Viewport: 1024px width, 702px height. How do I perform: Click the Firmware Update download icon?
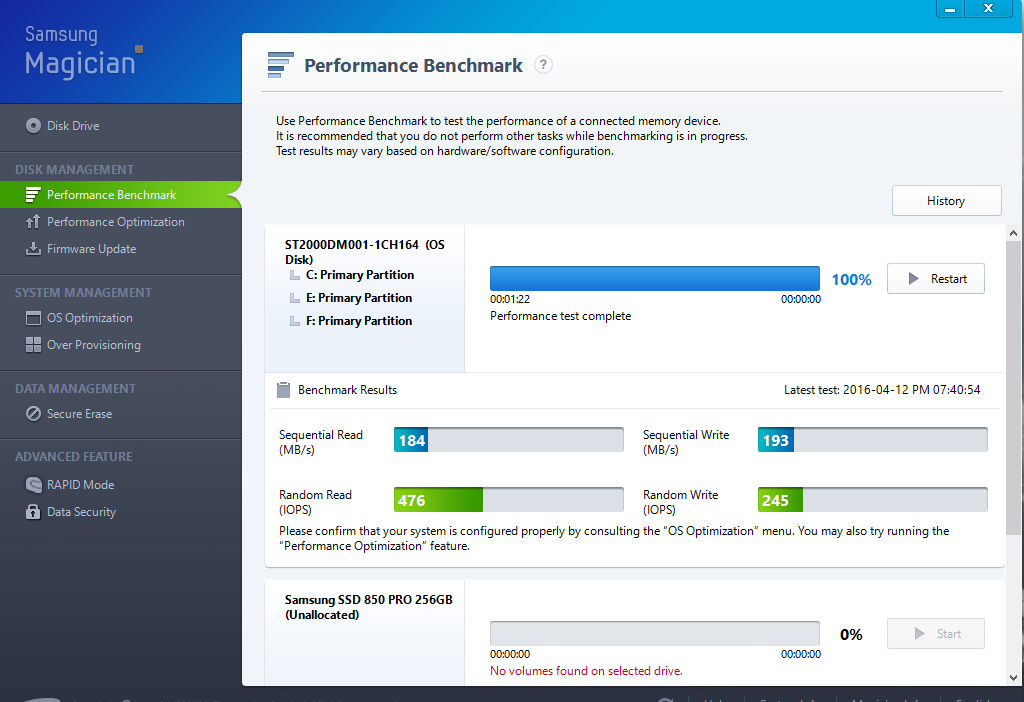tap(33, 249)
